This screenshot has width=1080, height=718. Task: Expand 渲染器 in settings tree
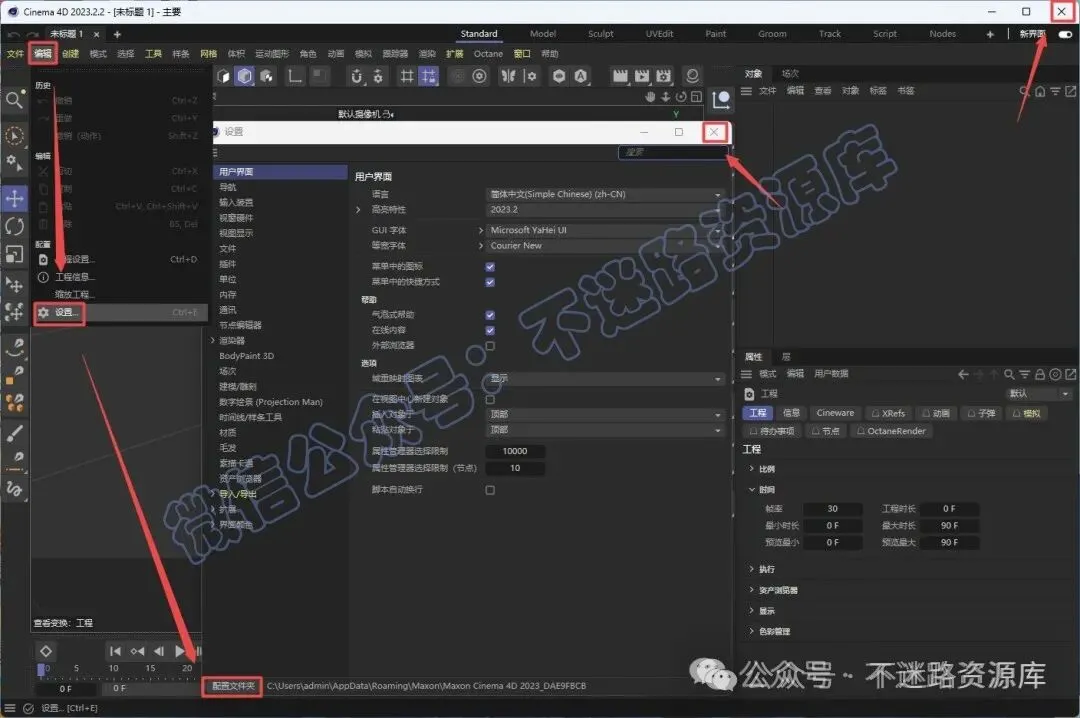point(214,340)
